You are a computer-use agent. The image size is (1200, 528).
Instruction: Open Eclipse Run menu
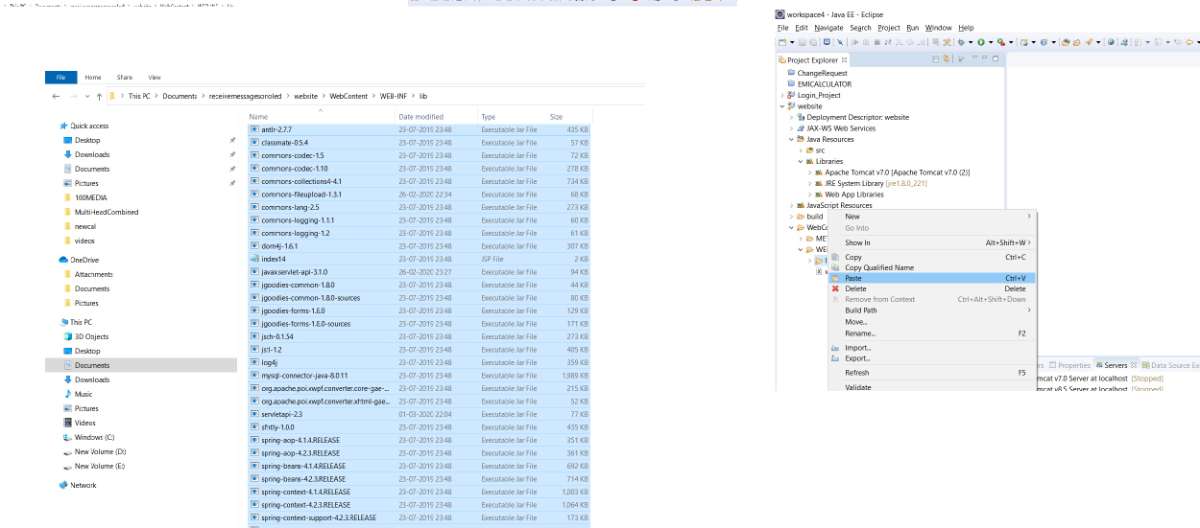[912, 28]
